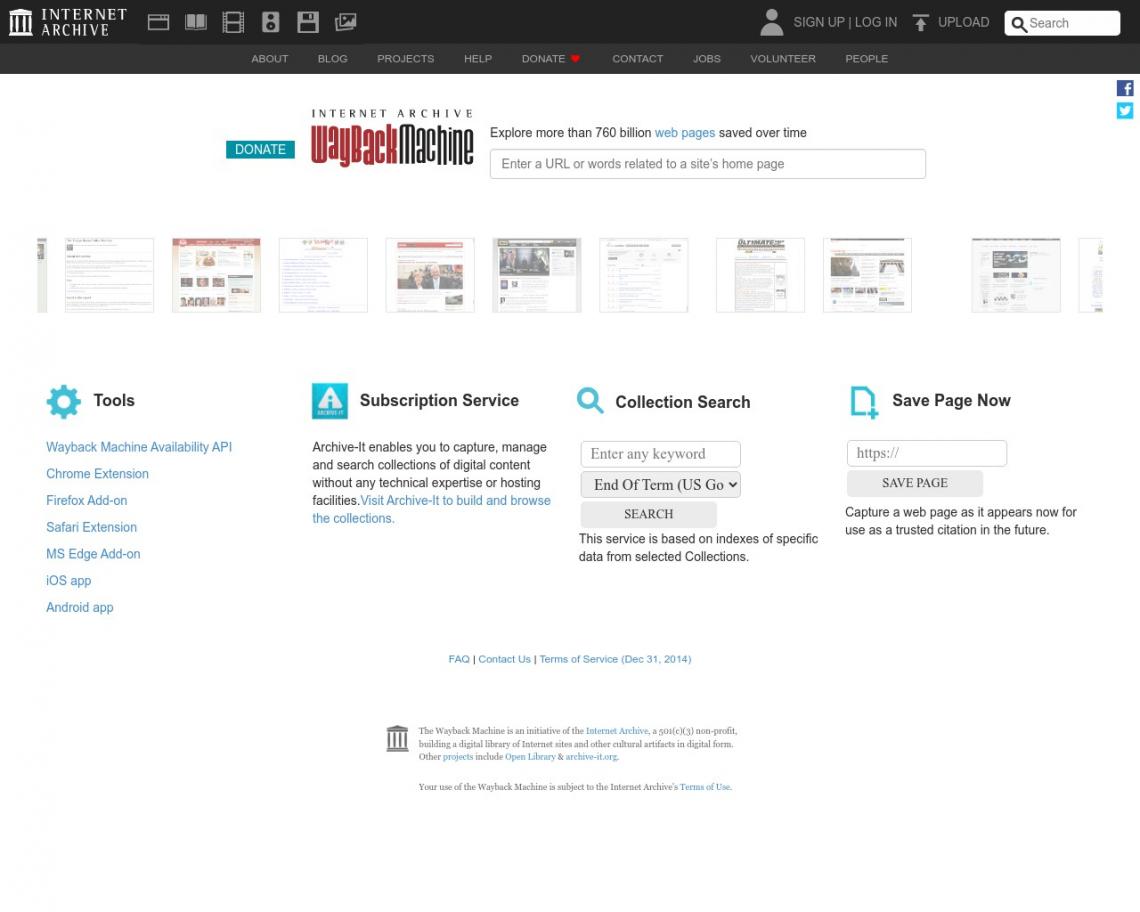Focus the https:// Save Page field
Image resolution: width=1140 pixels, height=912 pixels.
(926, 454)
